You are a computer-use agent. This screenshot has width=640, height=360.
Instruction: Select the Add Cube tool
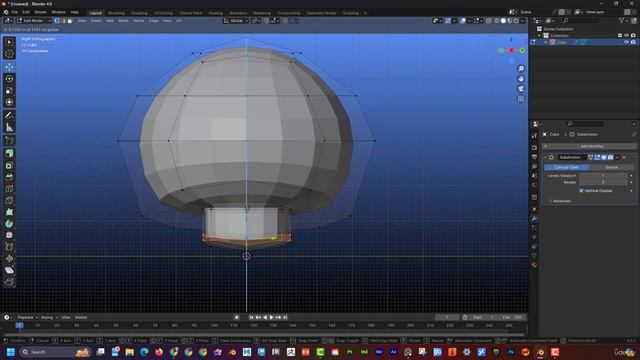point(9,140)
